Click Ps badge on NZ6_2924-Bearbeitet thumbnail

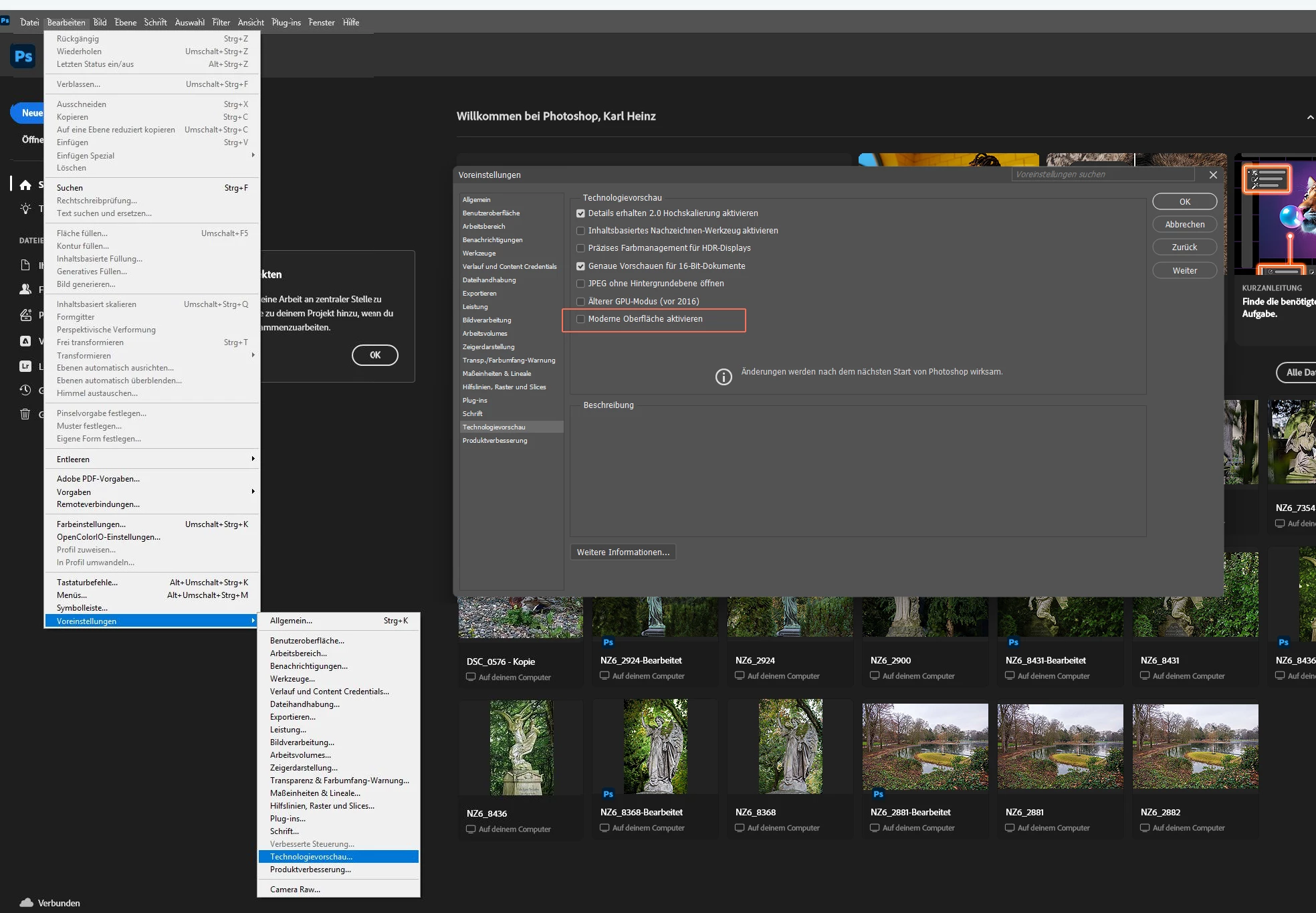(x=608, y=642)
